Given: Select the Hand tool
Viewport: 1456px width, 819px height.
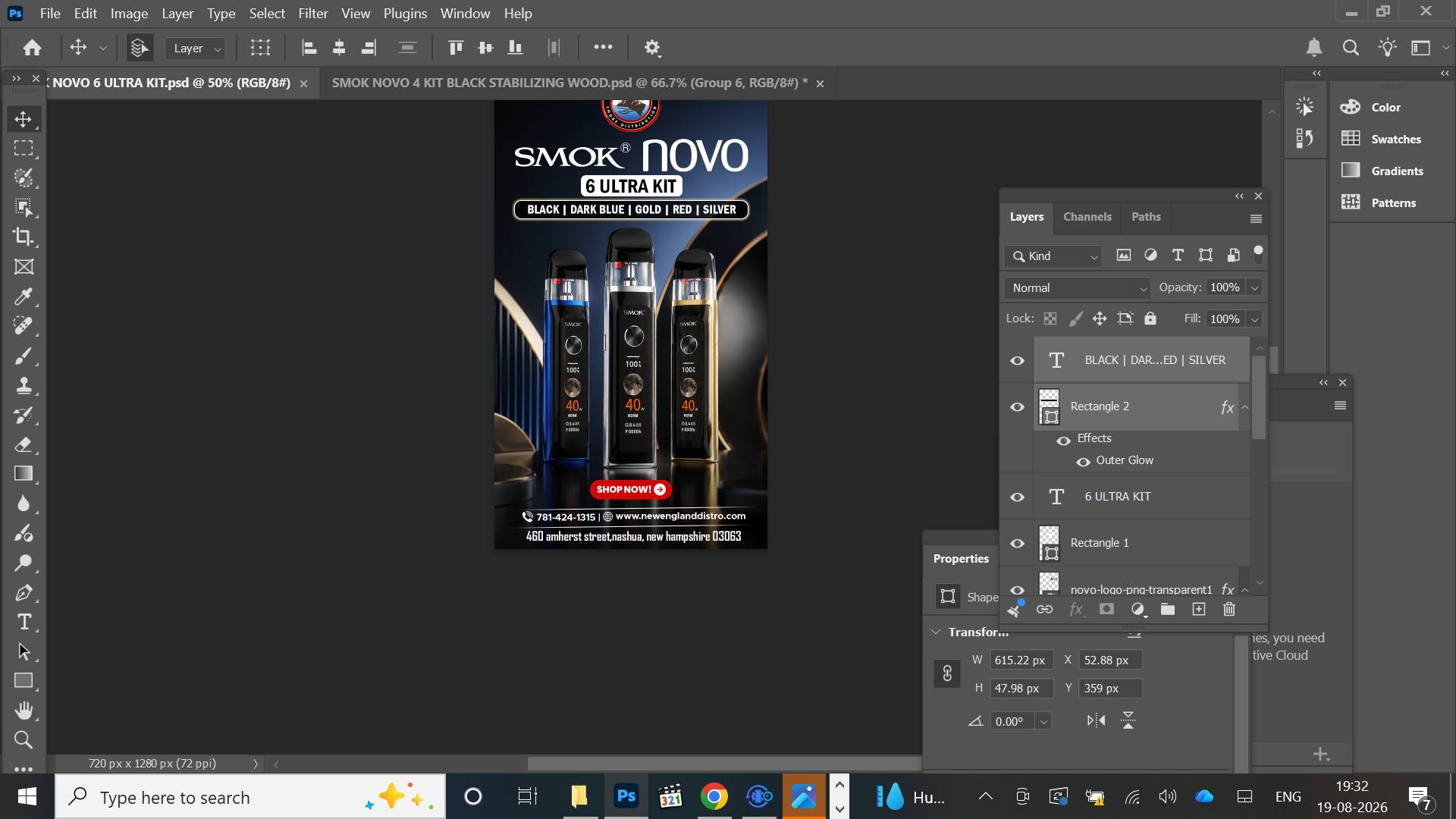Looking at the screenshot, I should [24, 711].
